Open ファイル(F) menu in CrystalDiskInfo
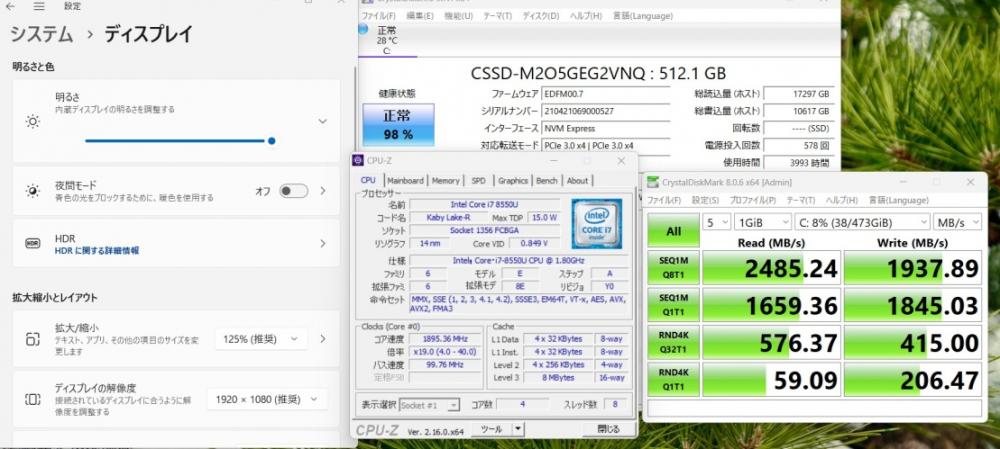Screen dimensions: 1000x449 (x=379, y=16)
